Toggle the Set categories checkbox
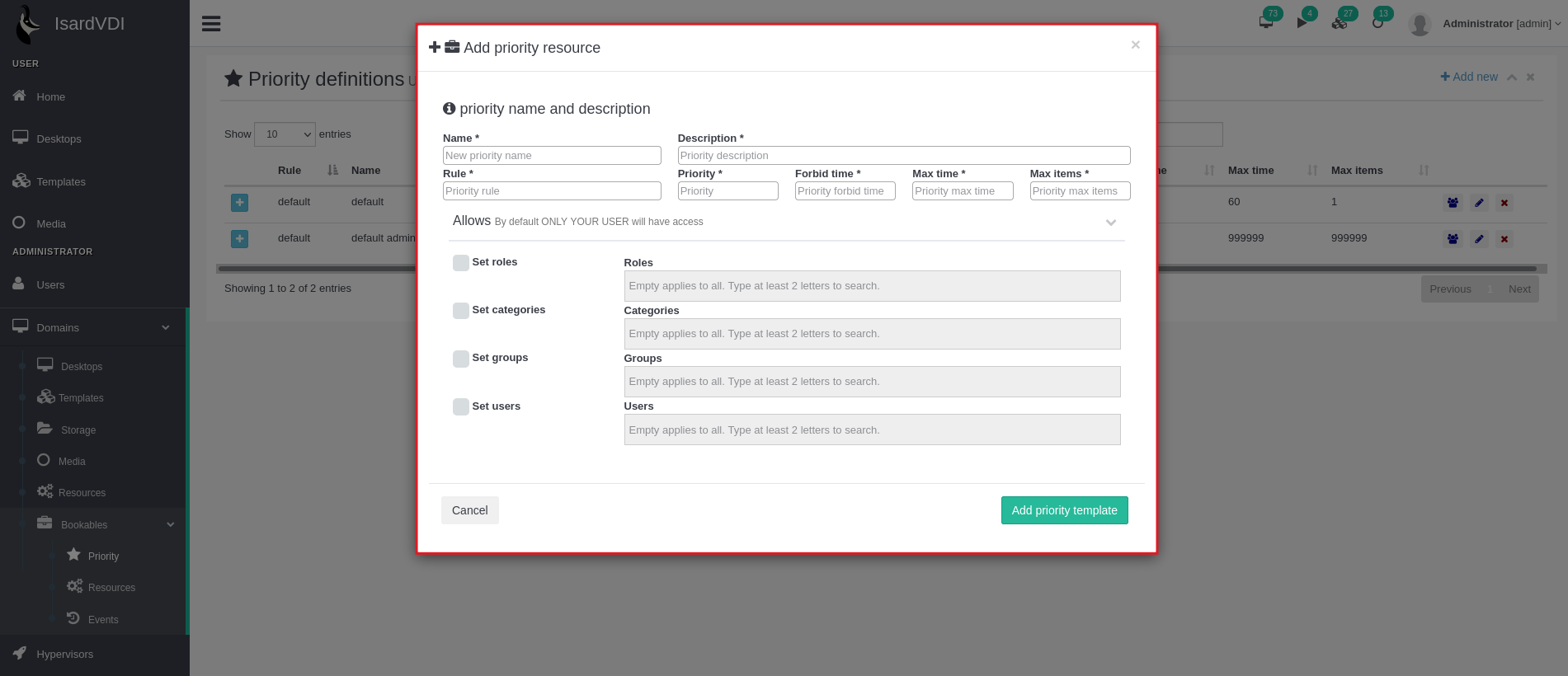The height and width of the screenshot is (676, 1568). 461,311
